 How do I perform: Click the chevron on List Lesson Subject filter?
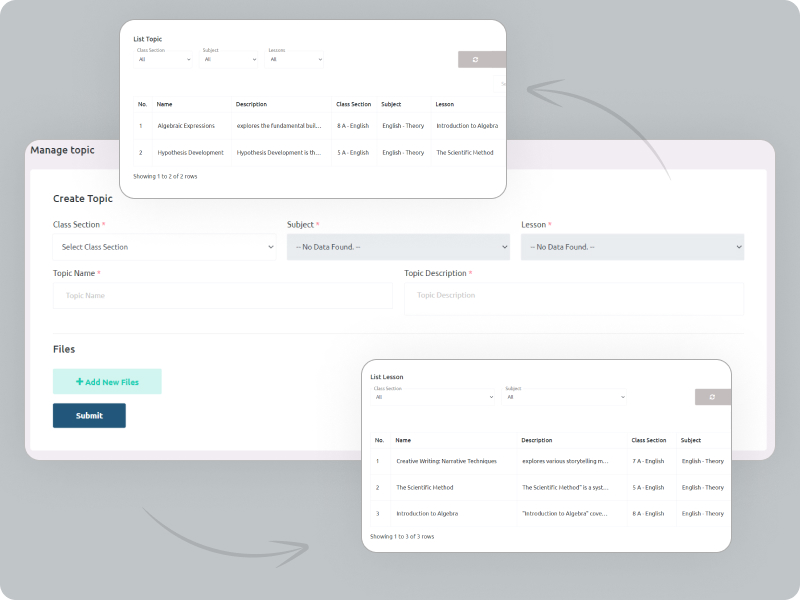624,397
